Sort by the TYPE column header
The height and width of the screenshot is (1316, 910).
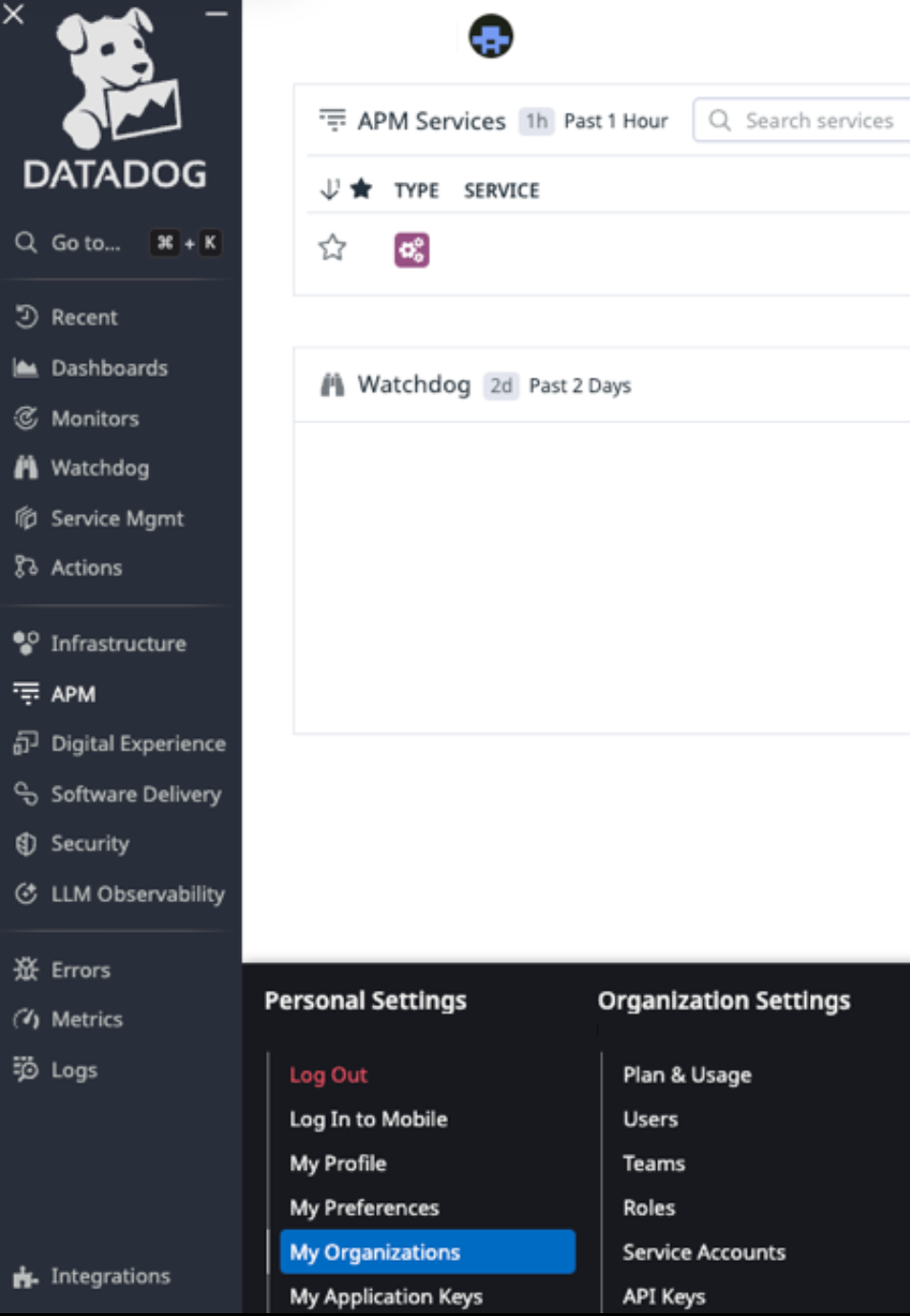(416, 191)
